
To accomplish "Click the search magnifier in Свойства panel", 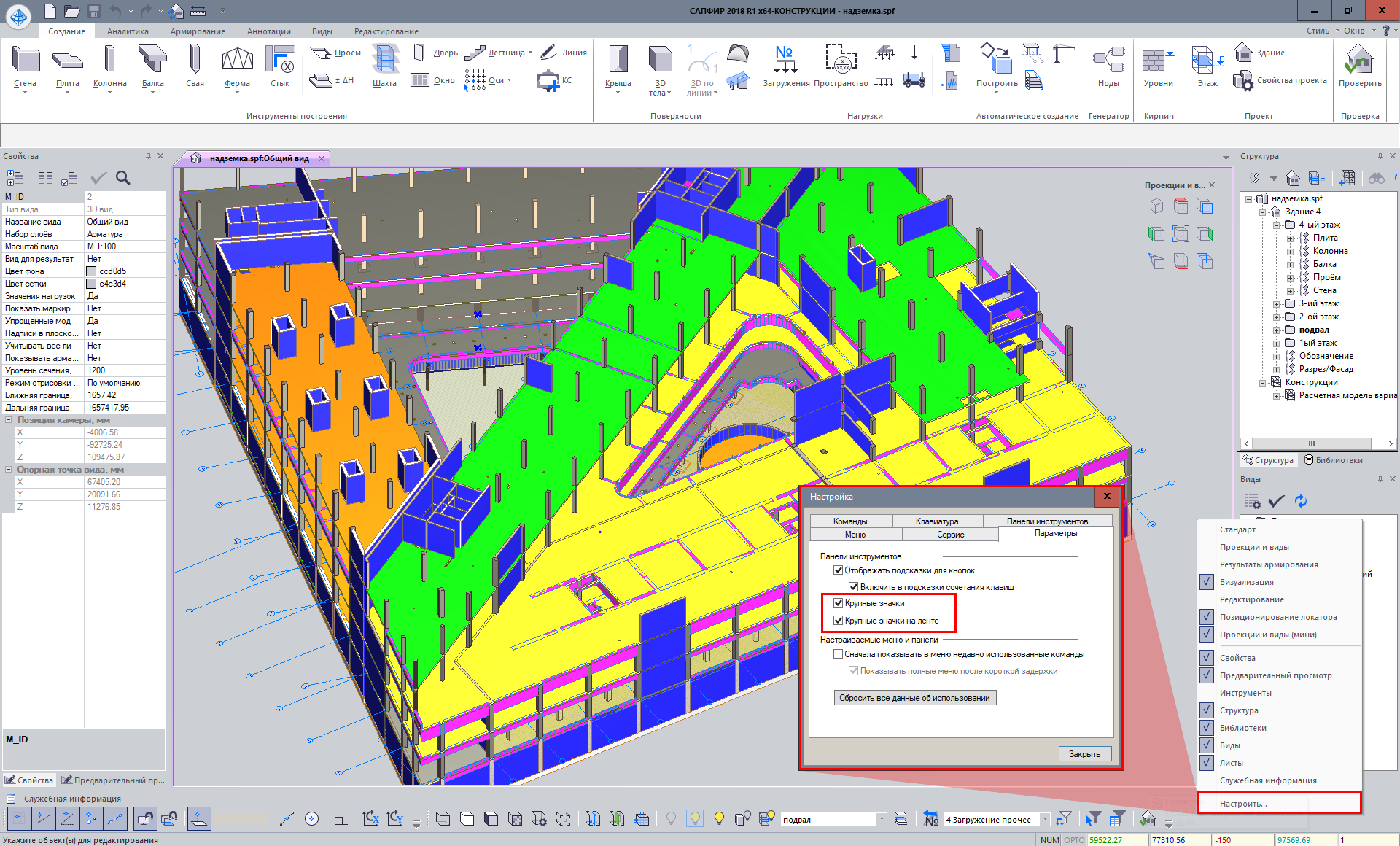I will click(123, 178).
